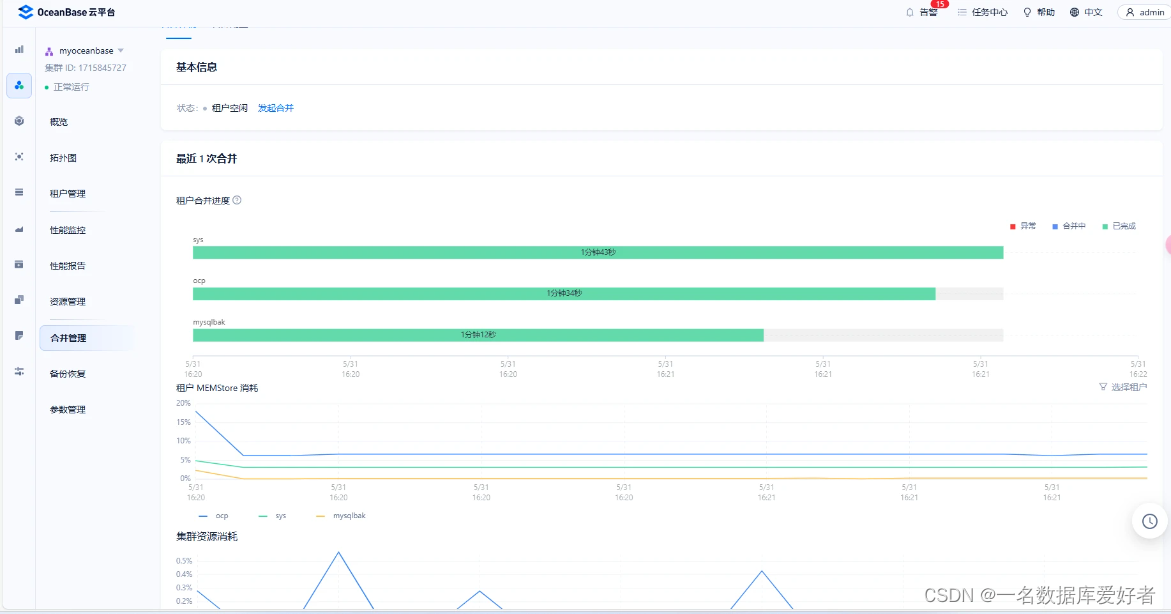Screen dimensions: 1171x614
Task: Click help icon beside 租户合并进度
Action: pyautogui.click(x=237, y=200)
